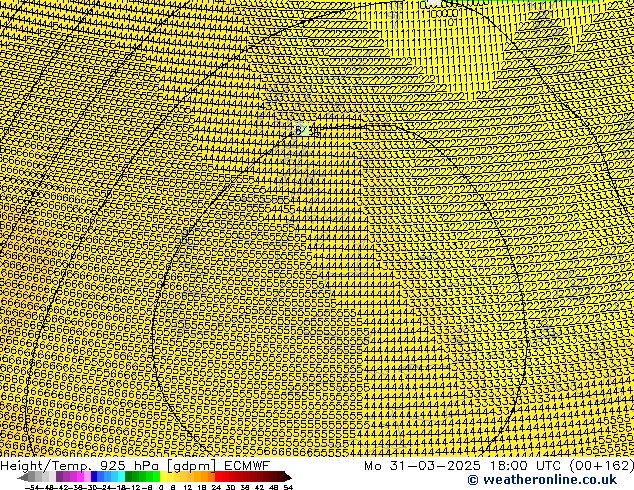Select the bright yellow swatch above 0 label

(163, 477)
